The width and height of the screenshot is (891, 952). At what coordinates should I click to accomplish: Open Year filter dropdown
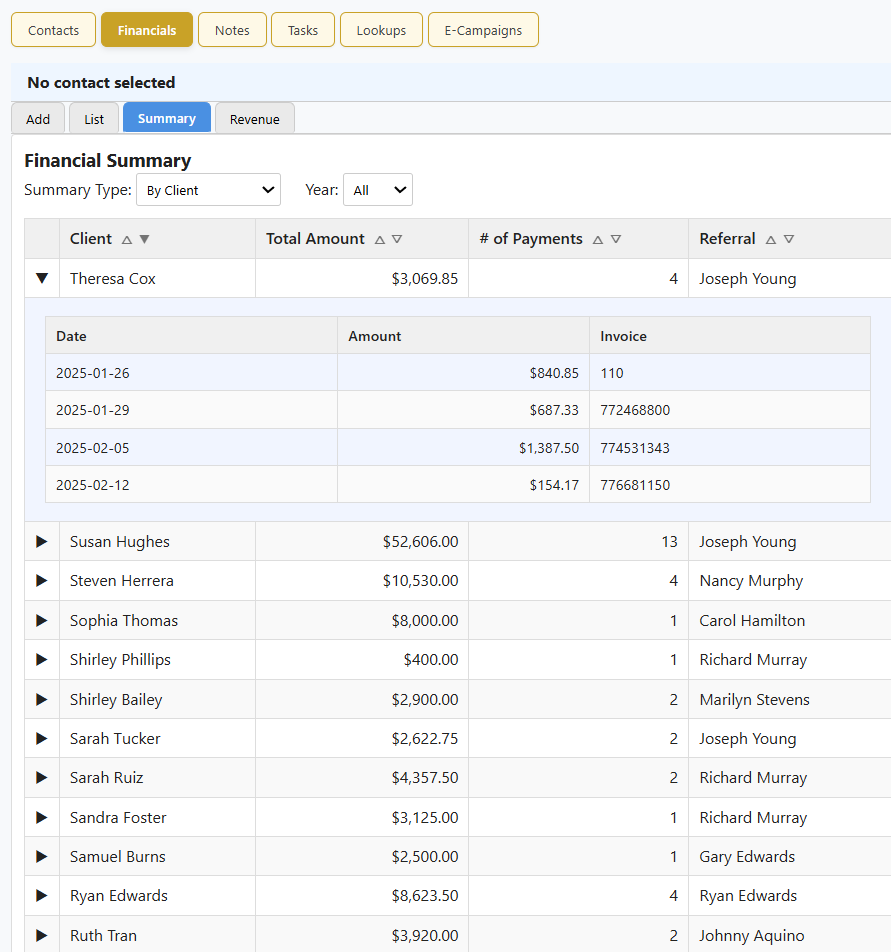pyautogui.click(x=378, y=190)
